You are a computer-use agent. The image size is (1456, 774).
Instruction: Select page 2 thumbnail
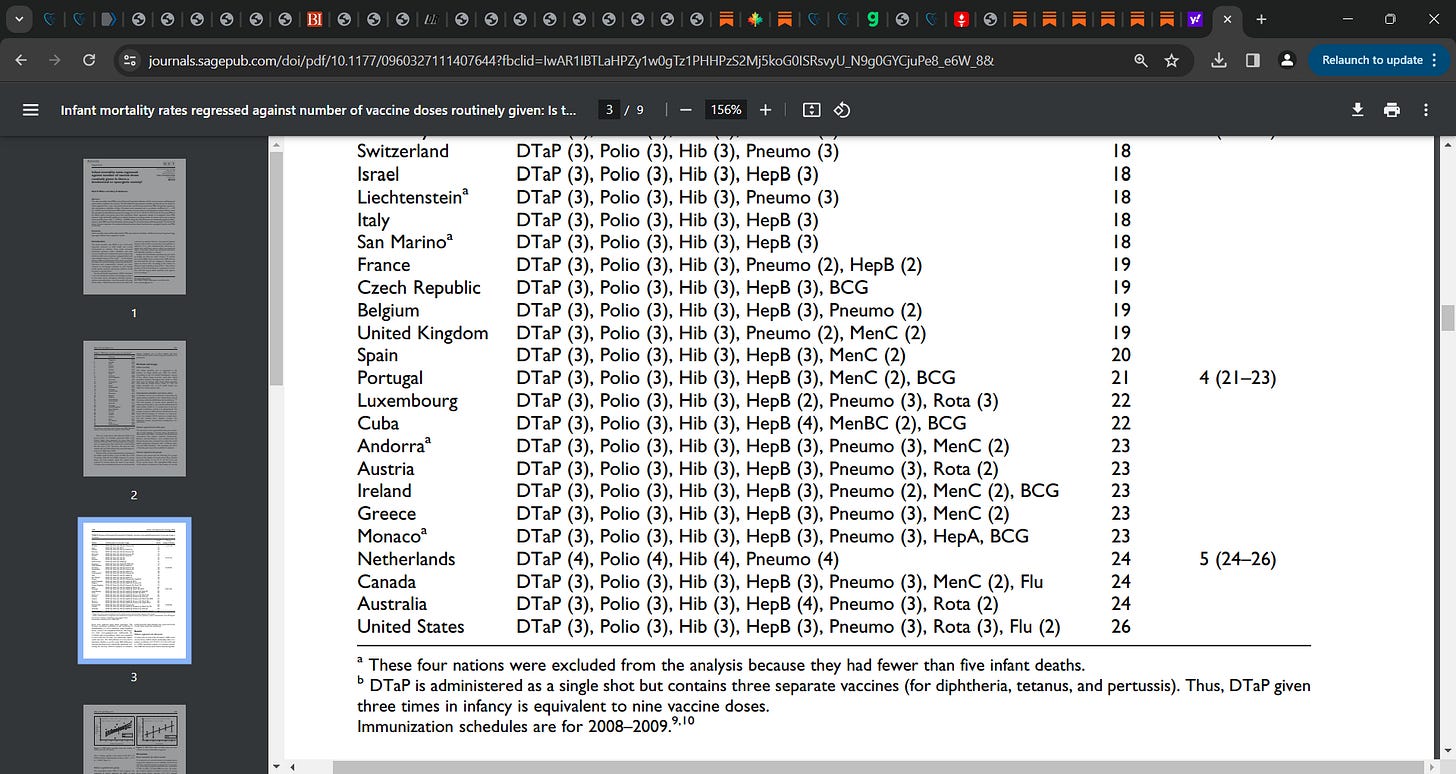[134, 408]
